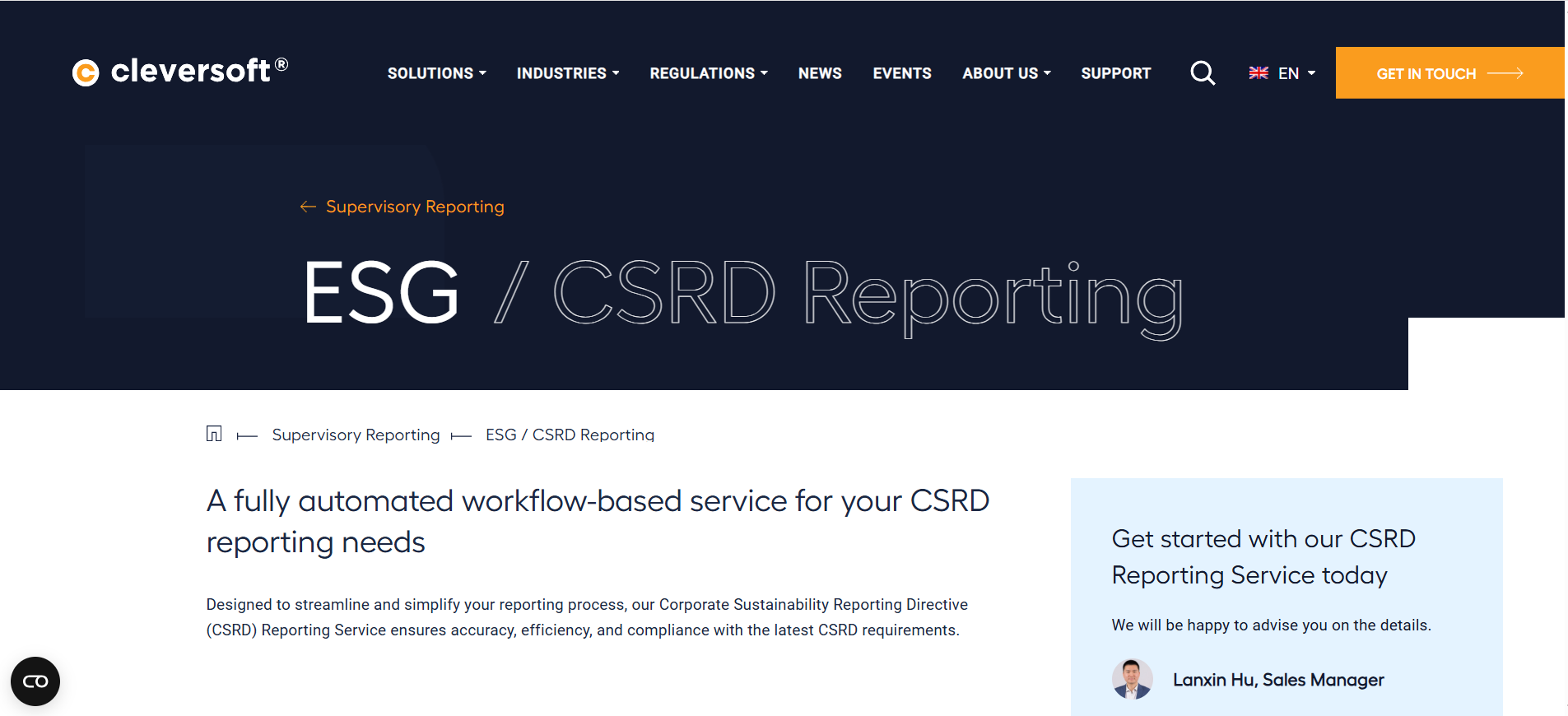Go to the EVENTS page
Screen dimensions: 1568x716
click(x=902, y=73)
